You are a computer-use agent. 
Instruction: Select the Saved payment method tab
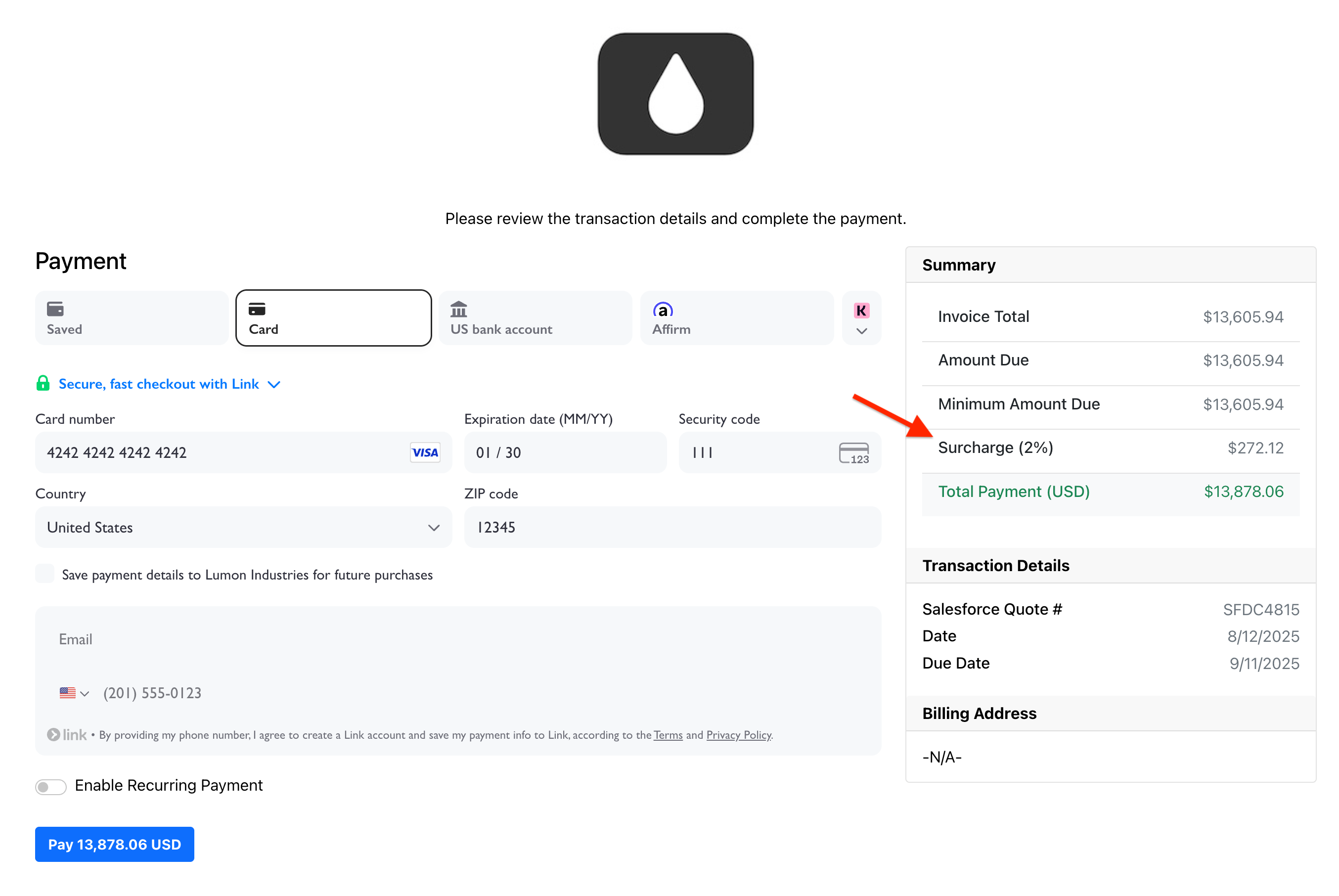pos(132,318)
